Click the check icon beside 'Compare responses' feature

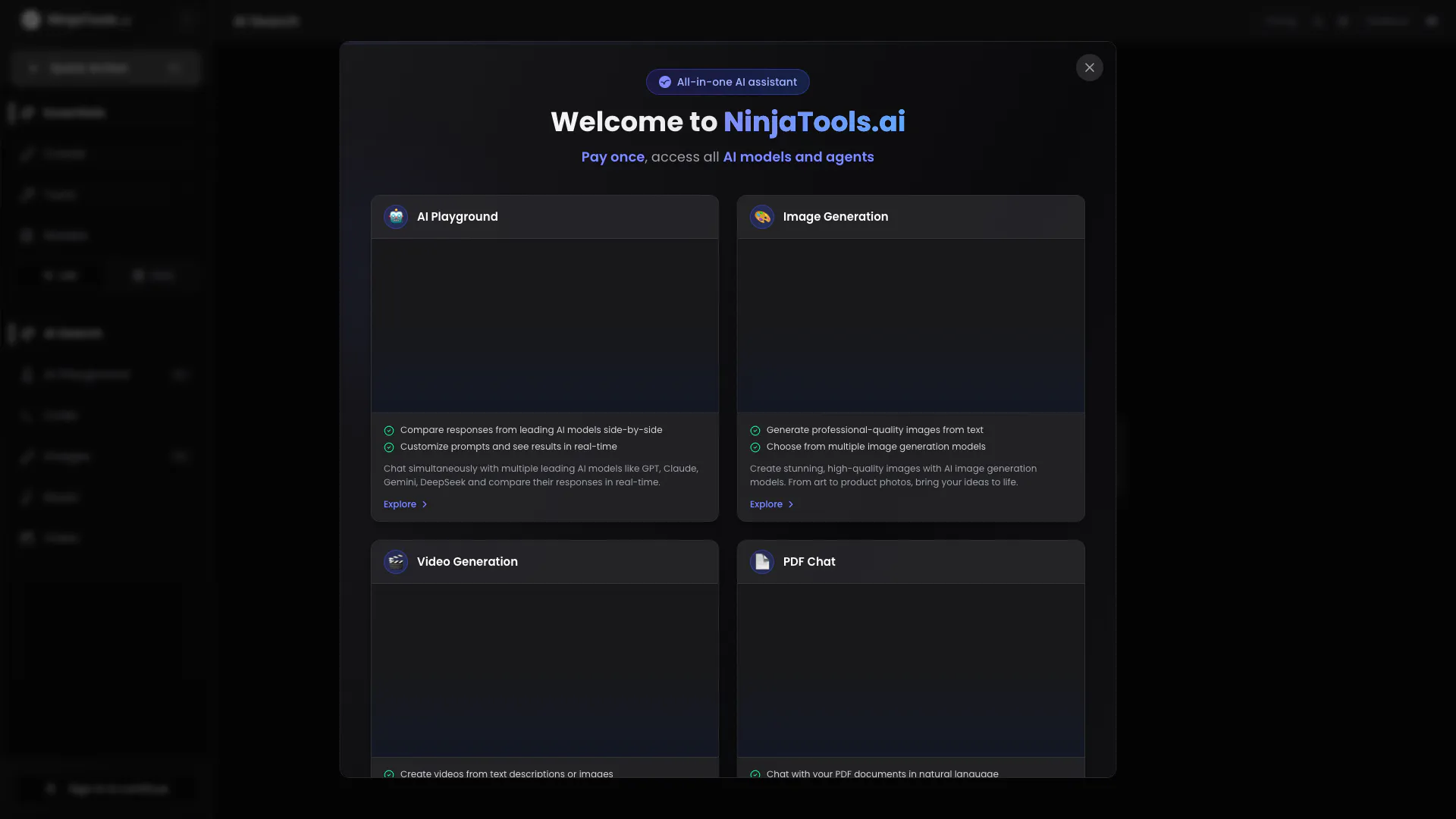coord(389,431)
